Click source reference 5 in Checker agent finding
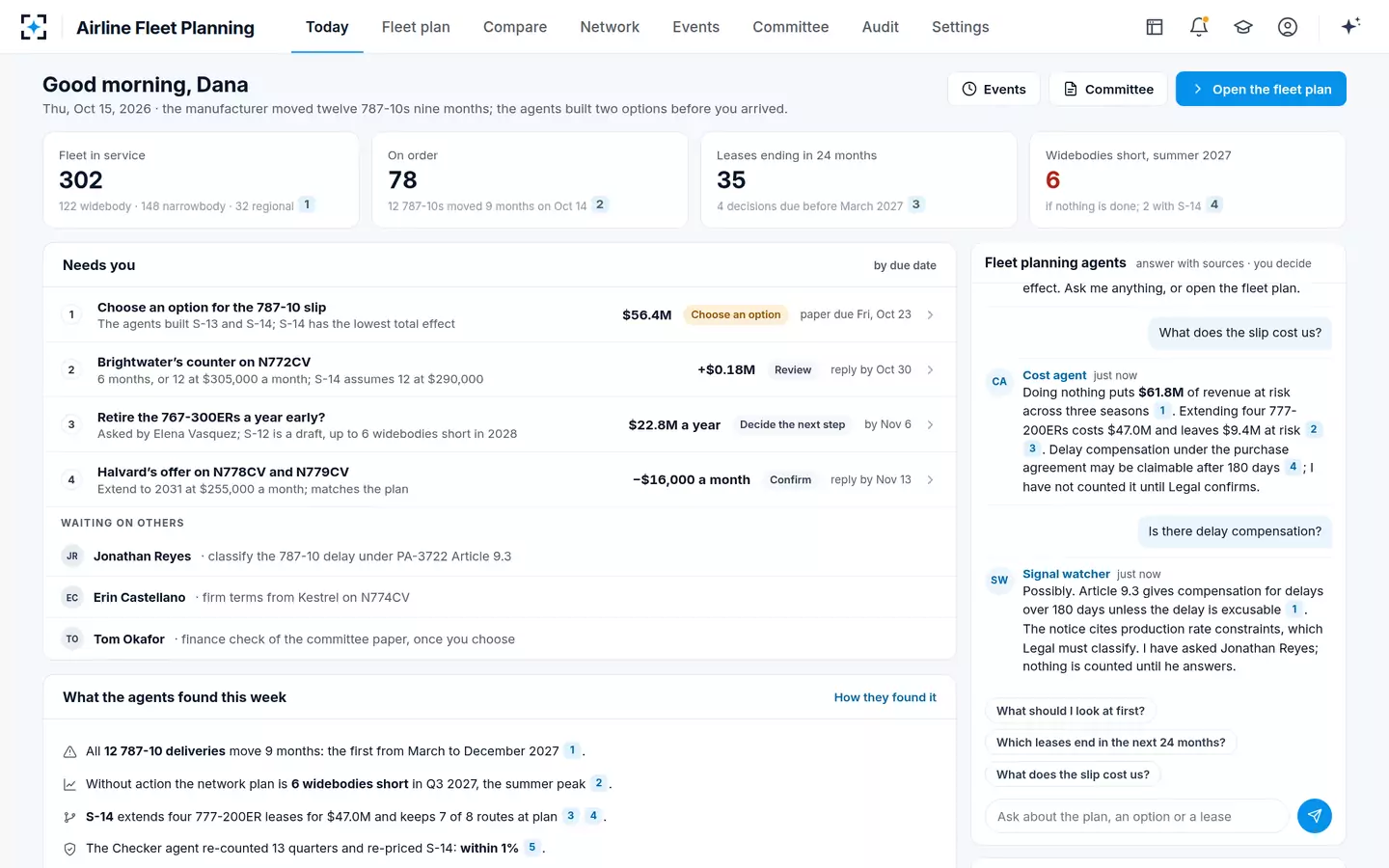This screenshot has width=1389, height=868. point(531,848)
